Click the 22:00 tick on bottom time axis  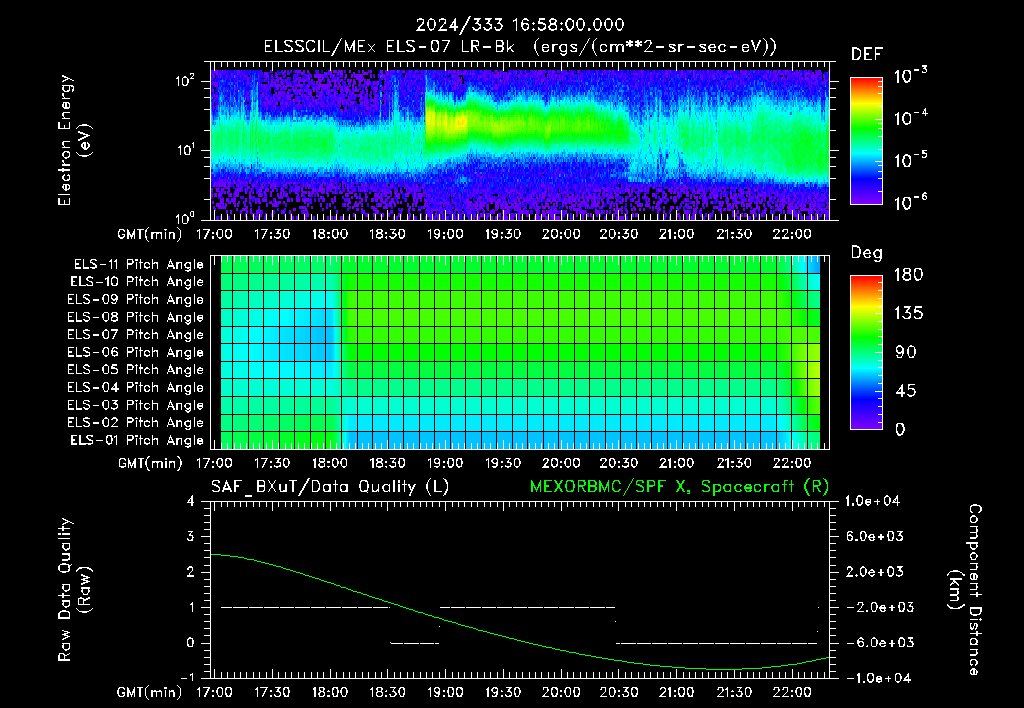(792, 692)
